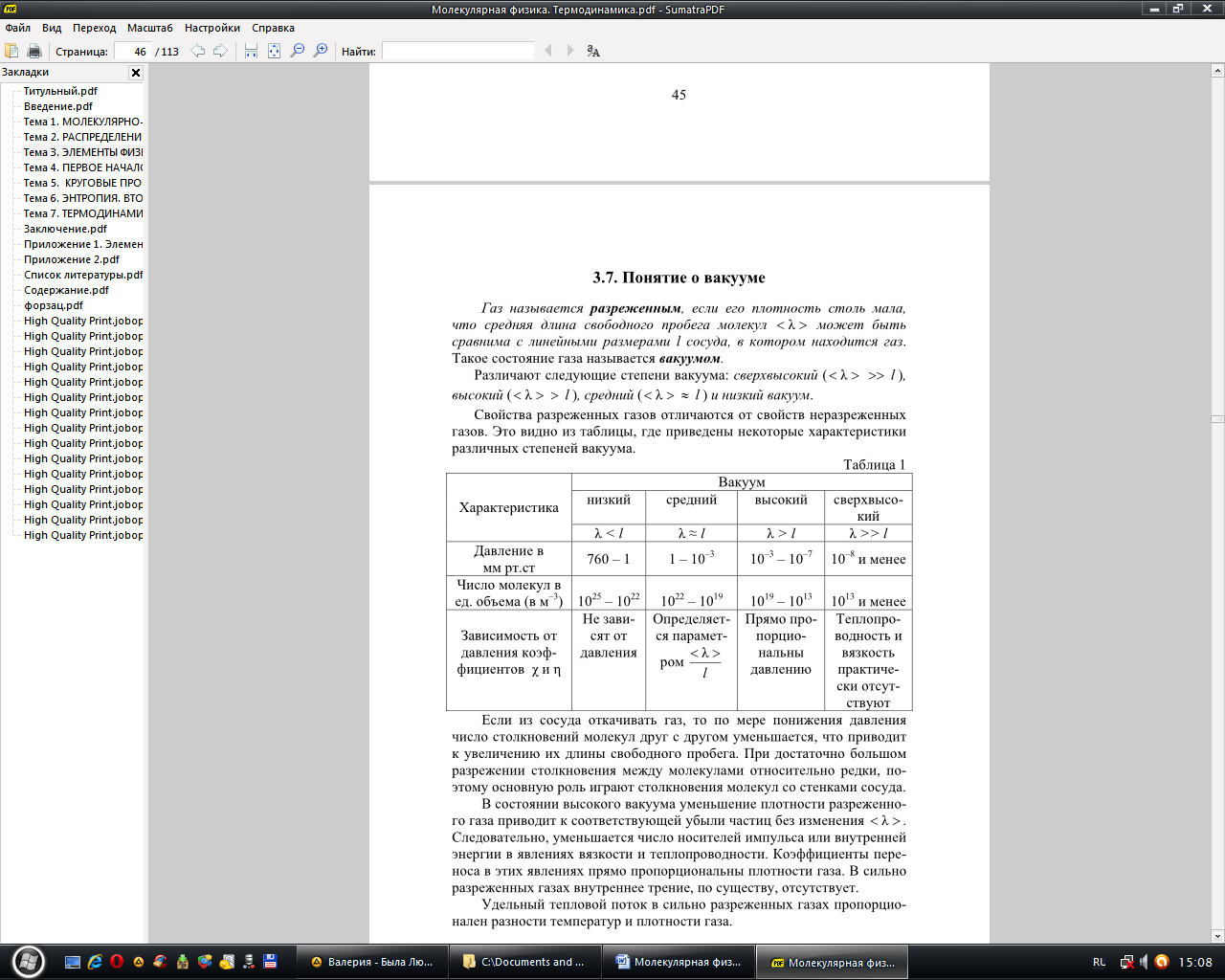Viewport: 1225px width, 980px height.
Task: Select bookmark Тема 2. РАСПРЕДЕЛЕНИ
Action: (x=83, y=137)
